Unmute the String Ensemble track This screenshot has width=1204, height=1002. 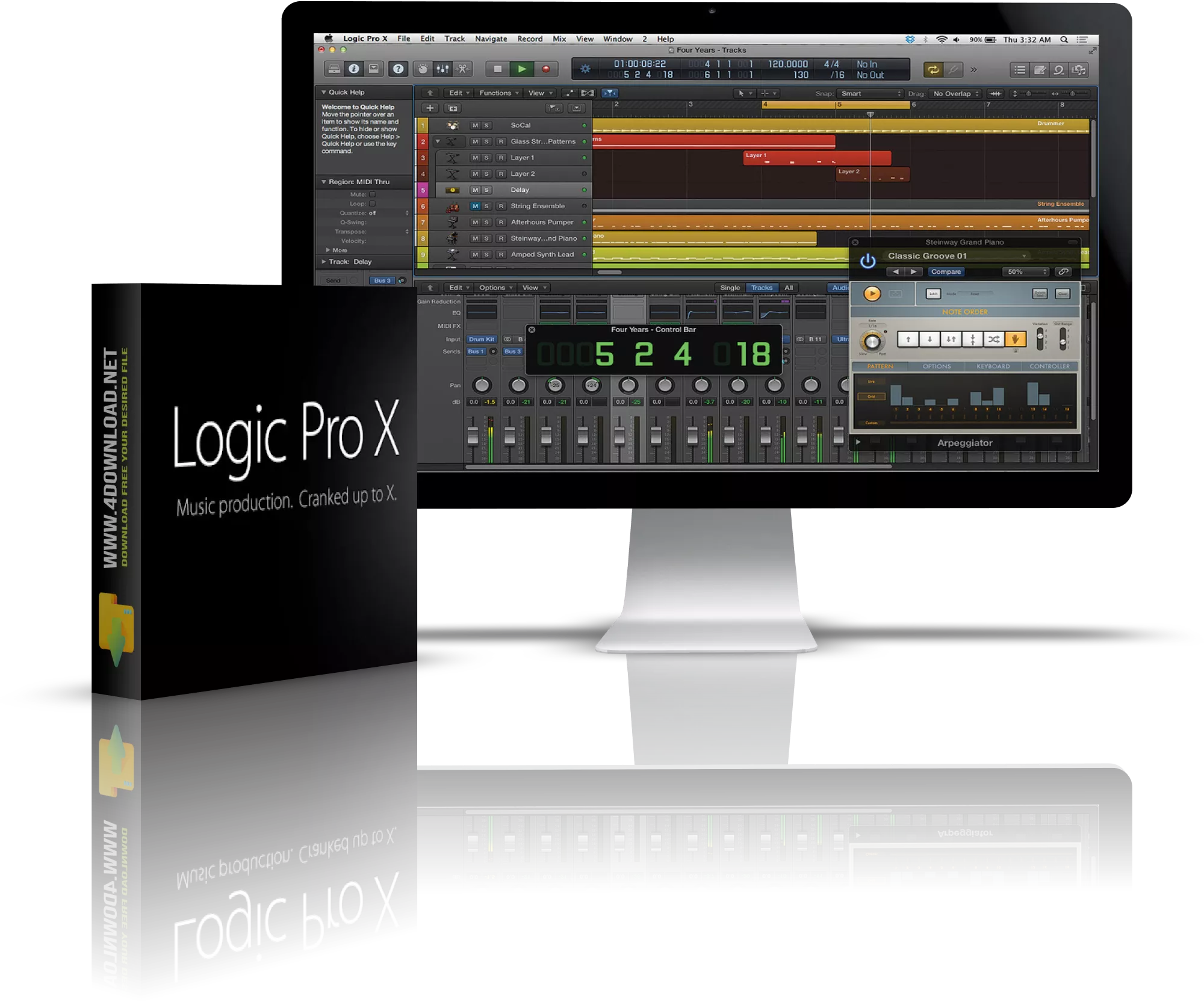point(475,206)
